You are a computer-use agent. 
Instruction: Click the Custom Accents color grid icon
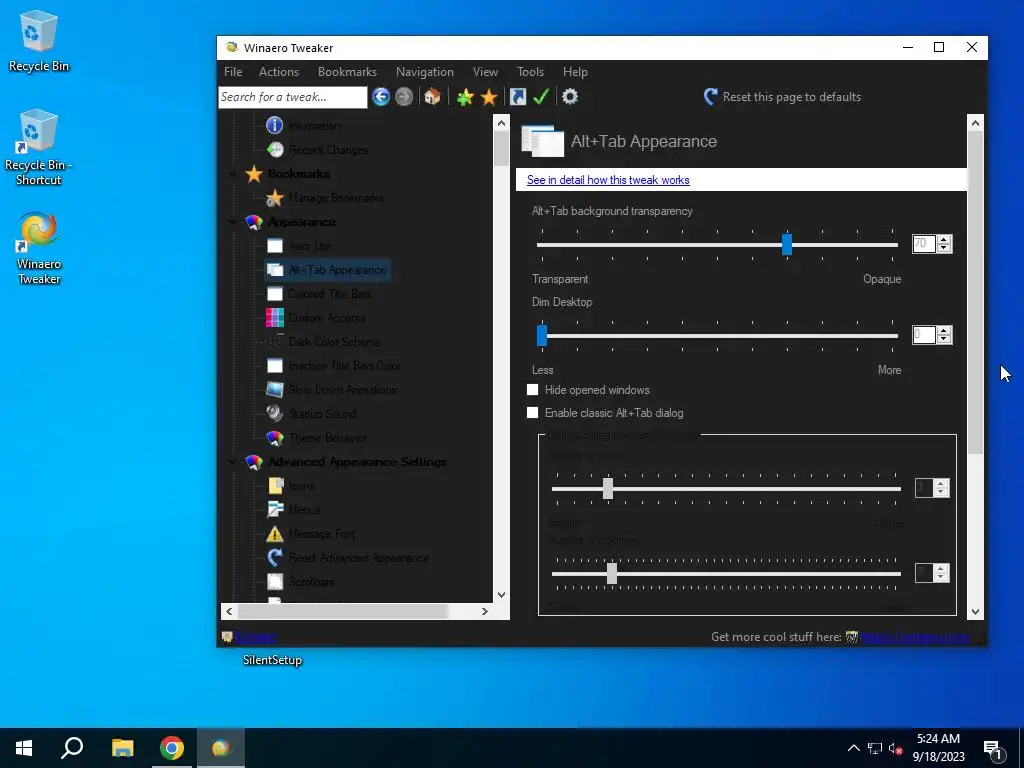(275, 317)
